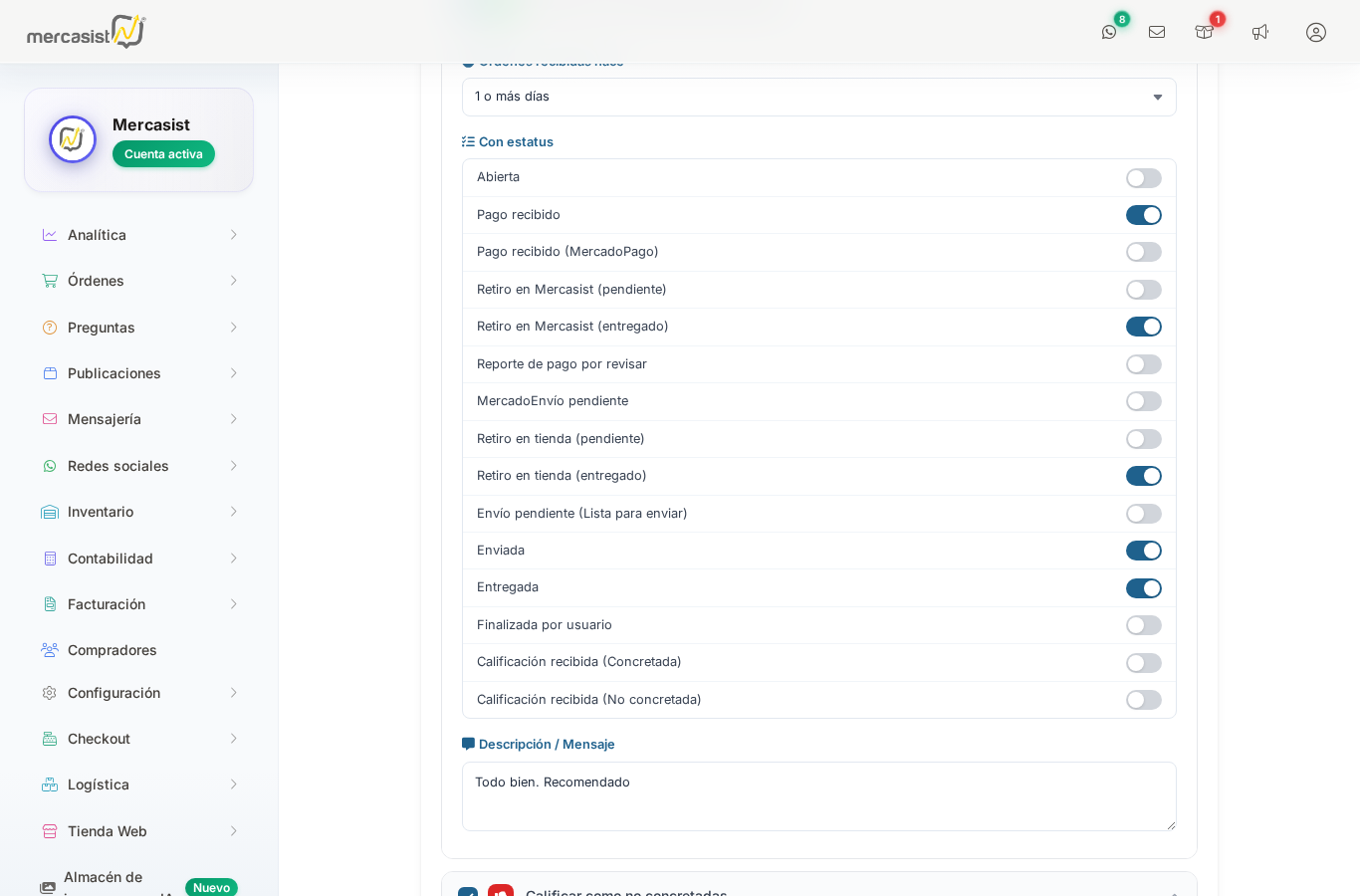Open the gift box notifications icon
The image size is (1360, 896).
click(1205, 32)
